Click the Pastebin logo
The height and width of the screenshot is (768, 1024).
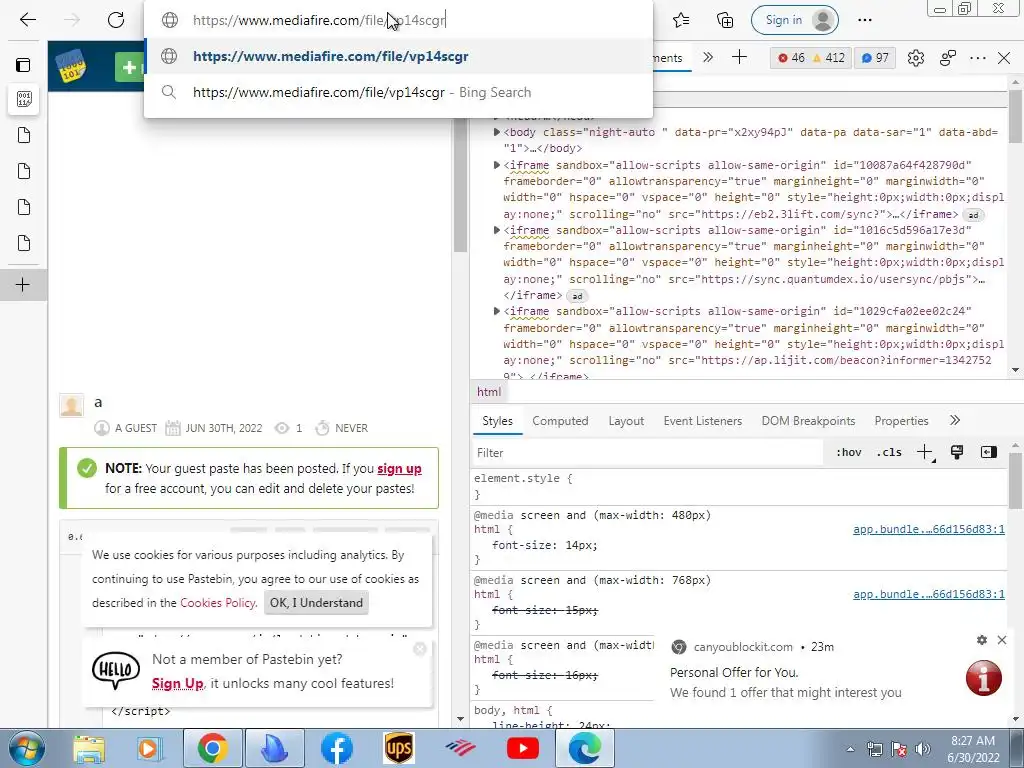coord(71,66)
